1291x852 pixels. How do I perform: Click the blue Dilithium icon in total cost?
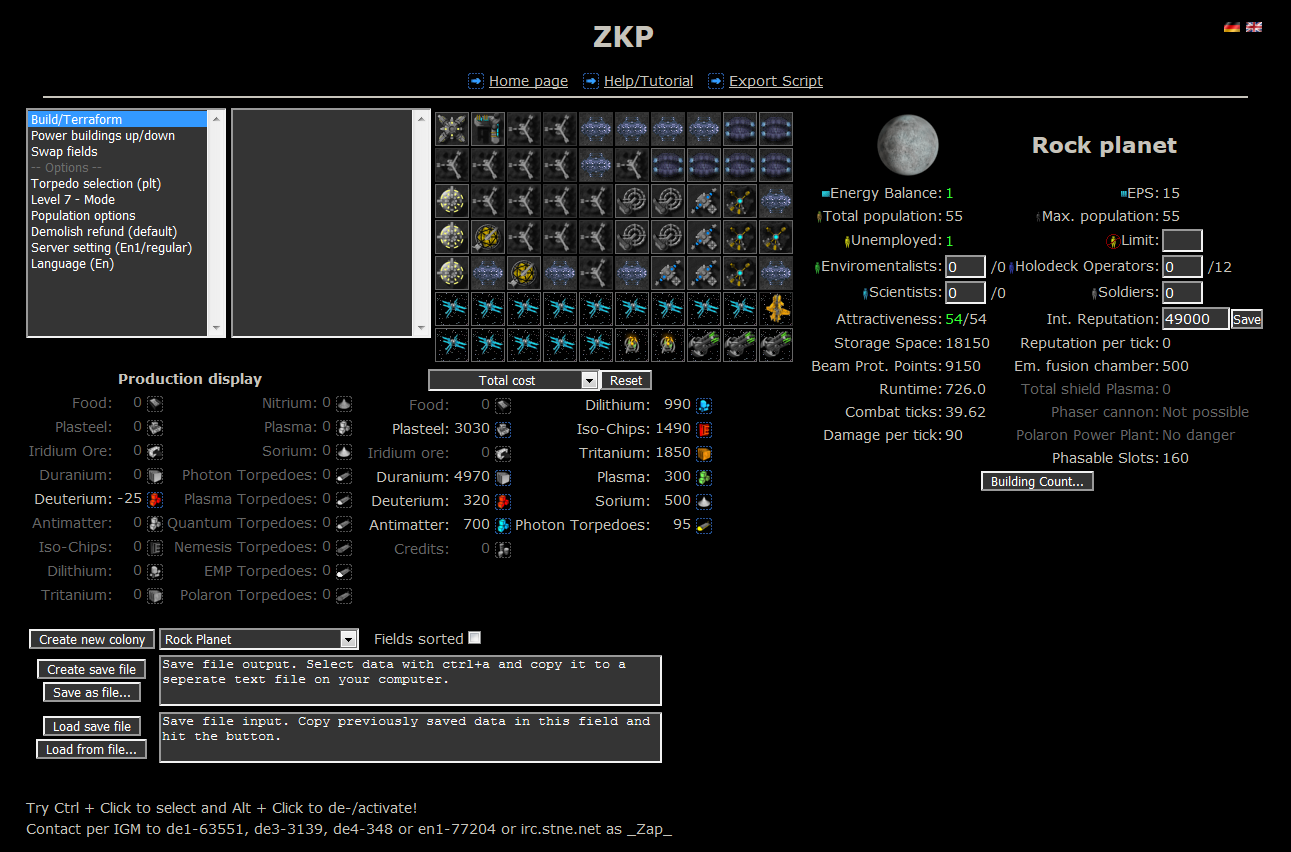(x=704, y=405)
